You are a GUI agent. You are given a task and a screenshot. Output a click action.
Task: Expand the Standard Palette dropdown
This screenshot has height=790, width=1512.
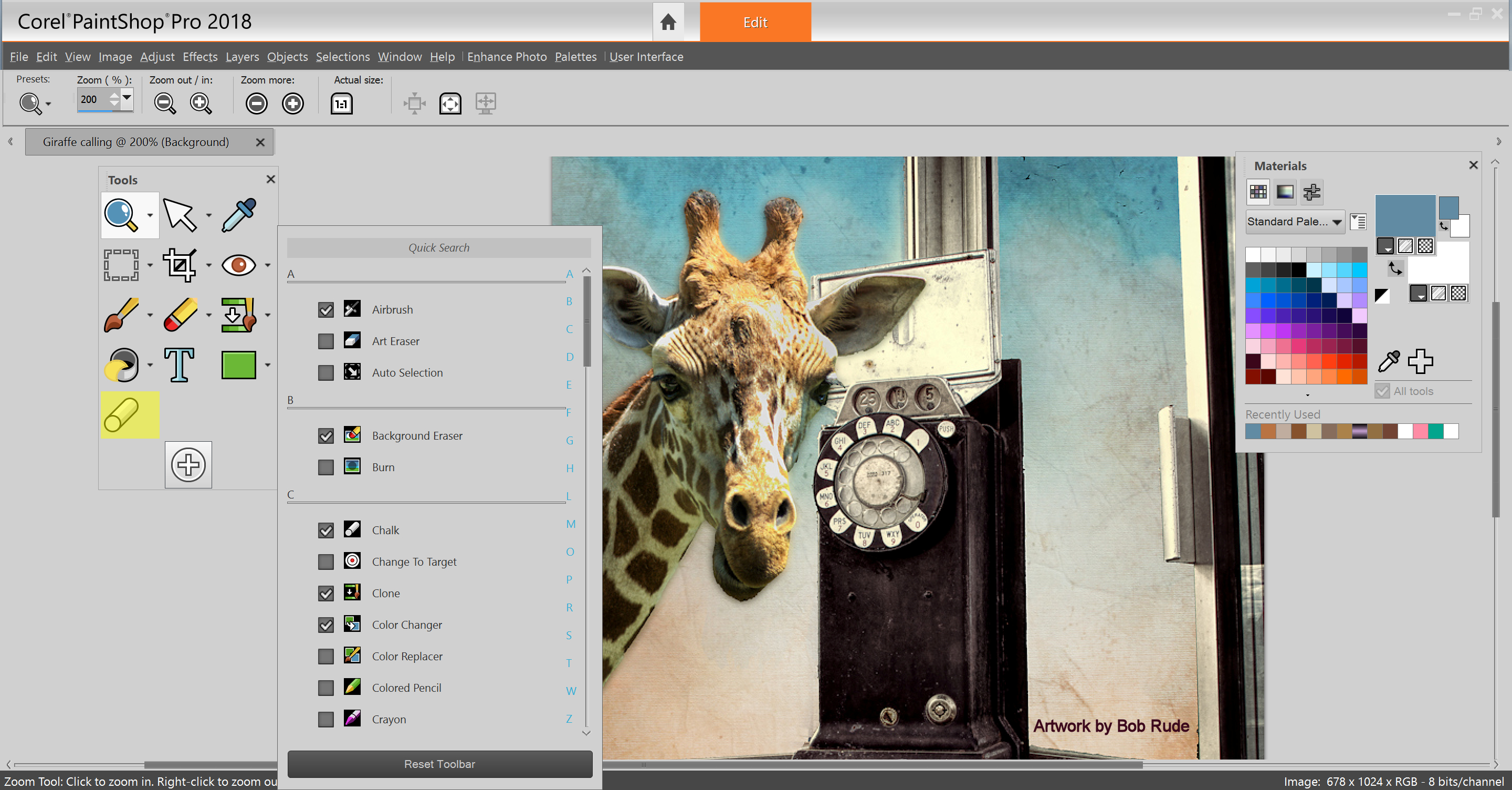click(x=1337, y=222)
